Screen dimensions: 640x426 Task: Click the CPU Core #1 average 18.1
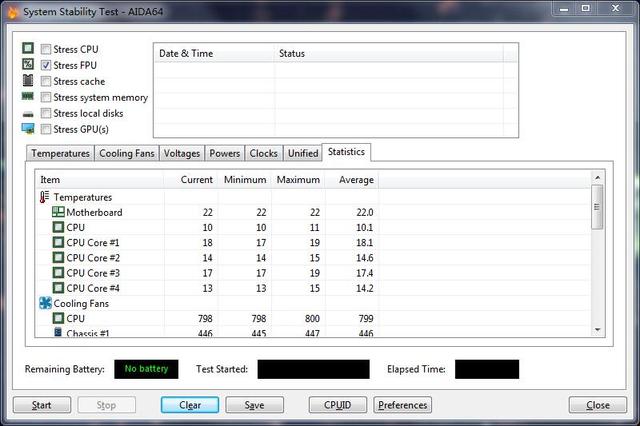[365, 243]
